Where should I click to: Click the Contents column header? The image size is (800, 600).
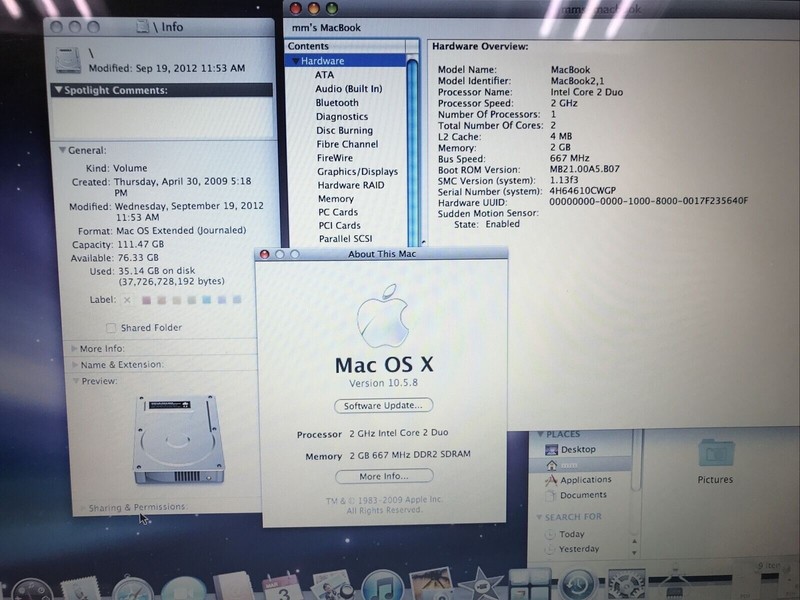(346, 46)
